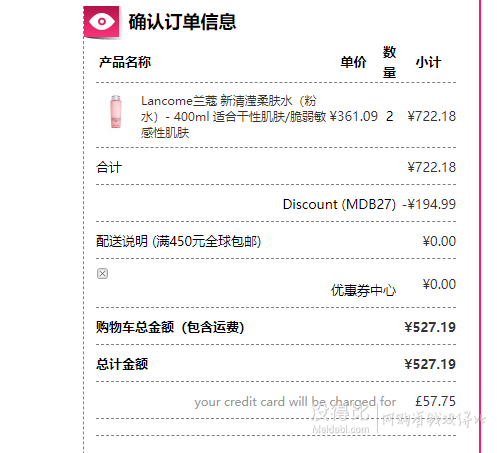Viewport: 497px width, 453px height.
Task: Click the 合计 subtotal amount ¥722.18
Action: pyautogui.click(x=432, y=167)
